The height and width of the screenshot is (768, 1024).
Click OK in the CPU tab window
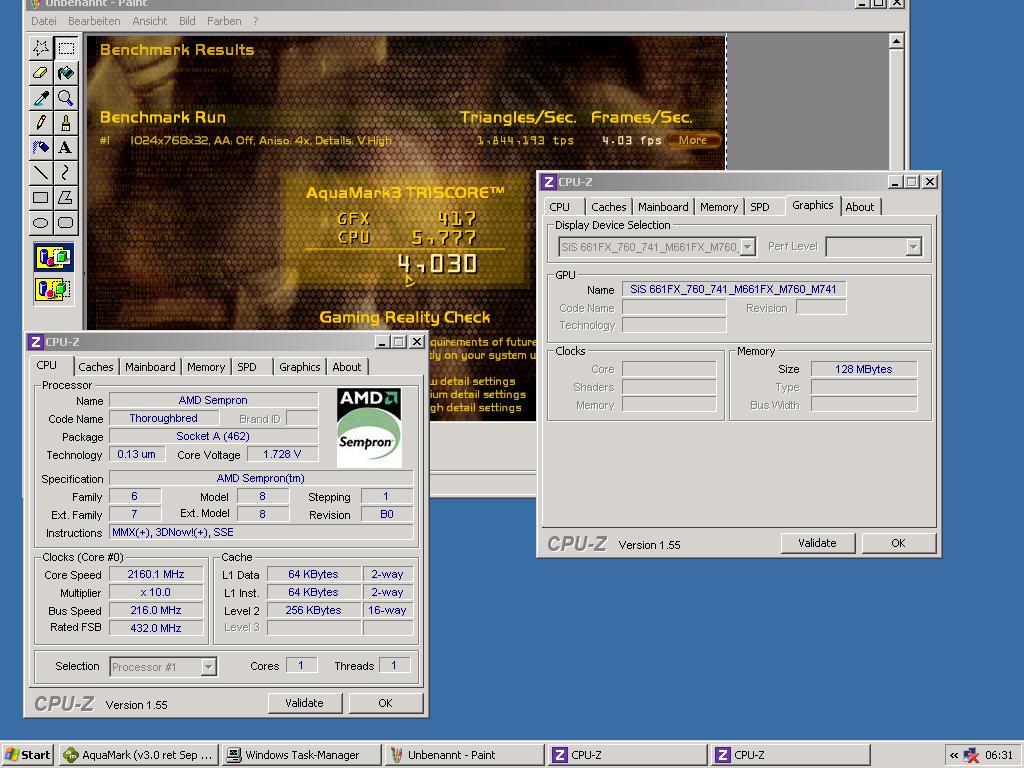(385, 703)
